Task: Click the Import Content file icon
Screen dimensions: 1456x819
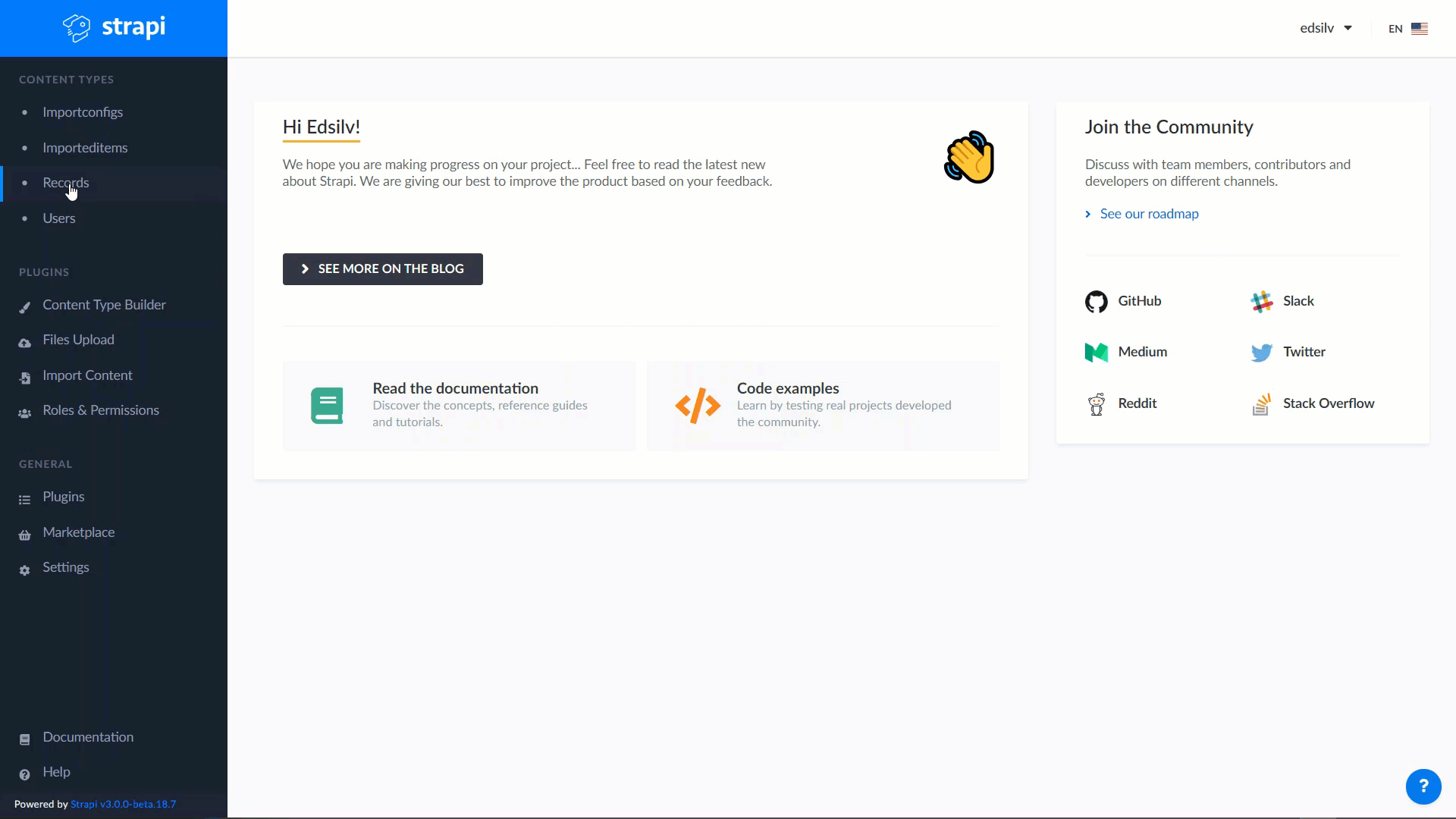Action: (25, 378)
